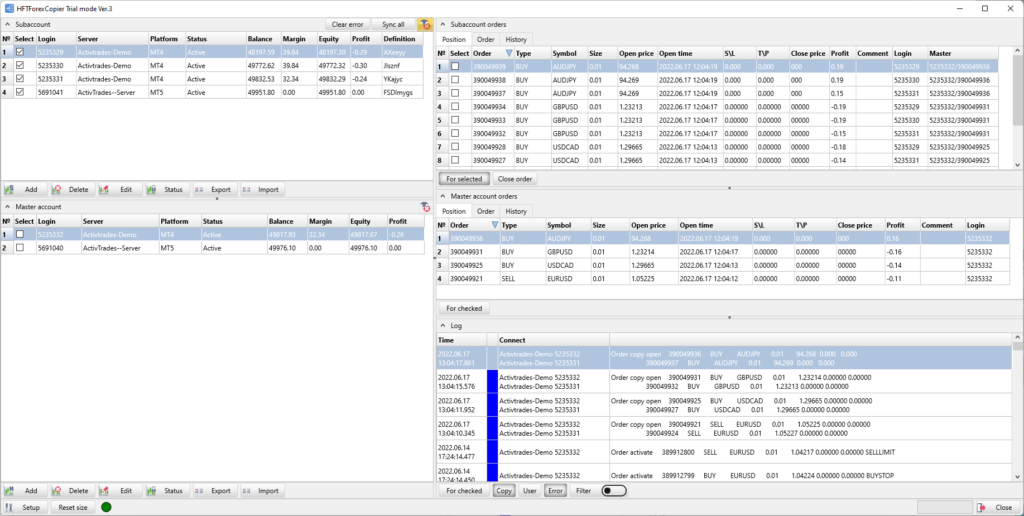Click Add in the Subaccount toolbar
This screenshot has height=516, width=1024.
tap(23, 189)
